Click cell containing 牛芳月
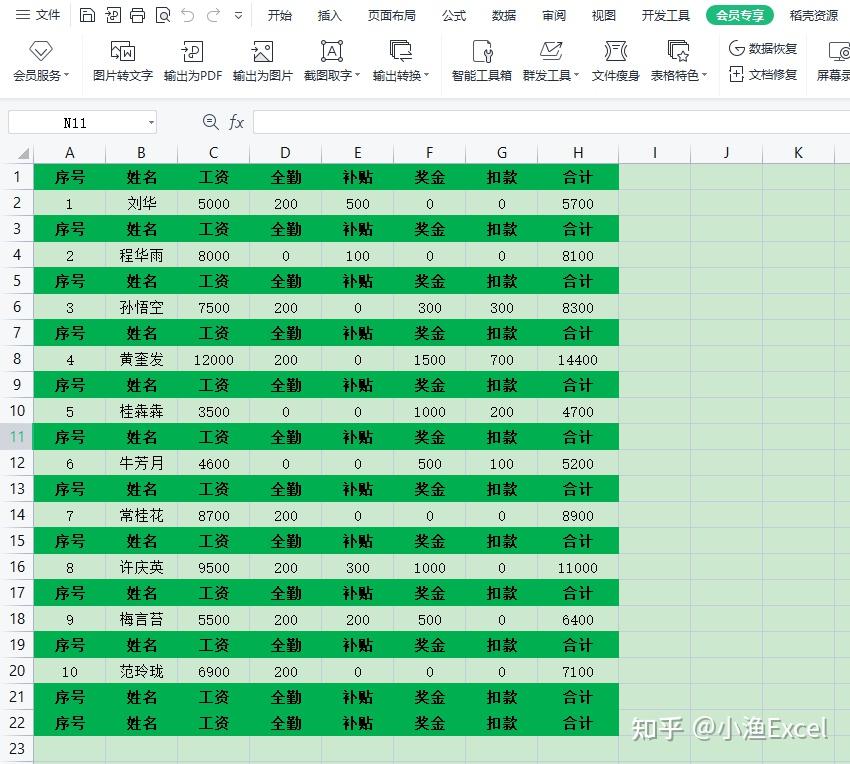Image resolution: width=850 pixels, height=764 pixels. point(141,464)
